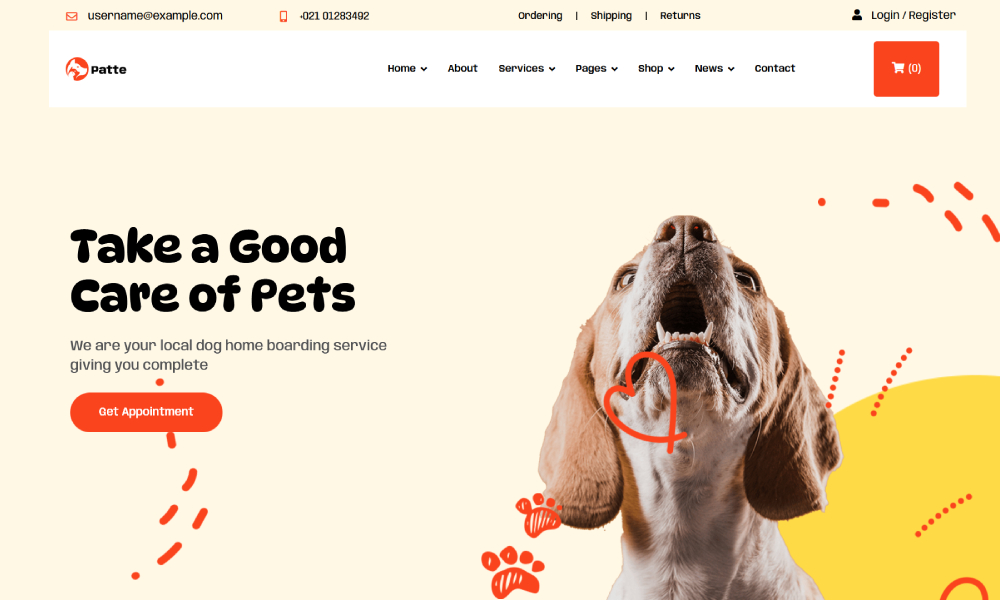Follow the Ordering link
1000x600 pixels.
coord(540,15)
